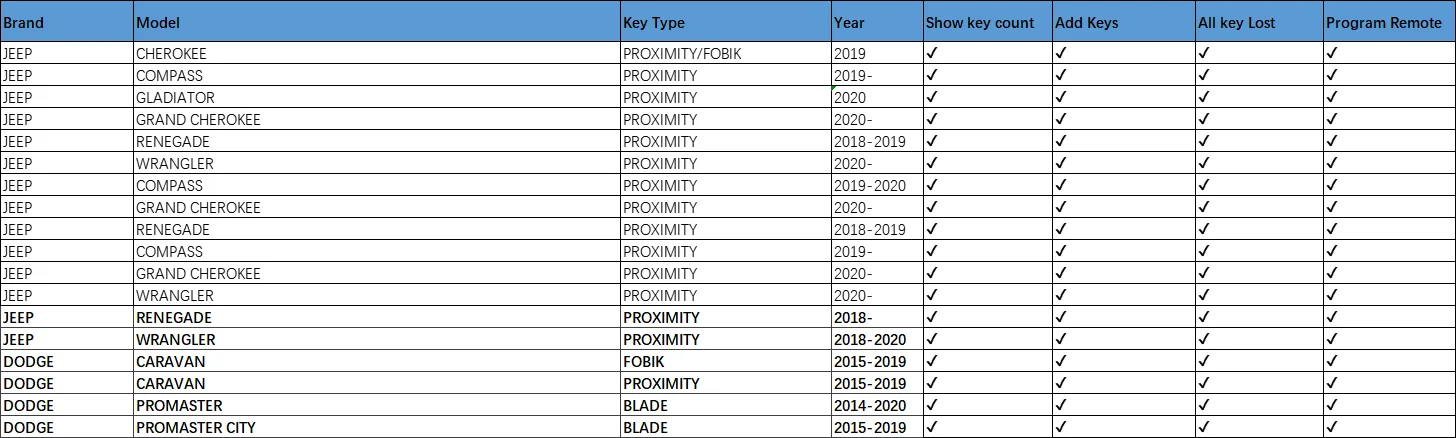1456x438 pixels.
Task: Select the CHEROKEE model cell in first row
Action: tap(171, 54)
